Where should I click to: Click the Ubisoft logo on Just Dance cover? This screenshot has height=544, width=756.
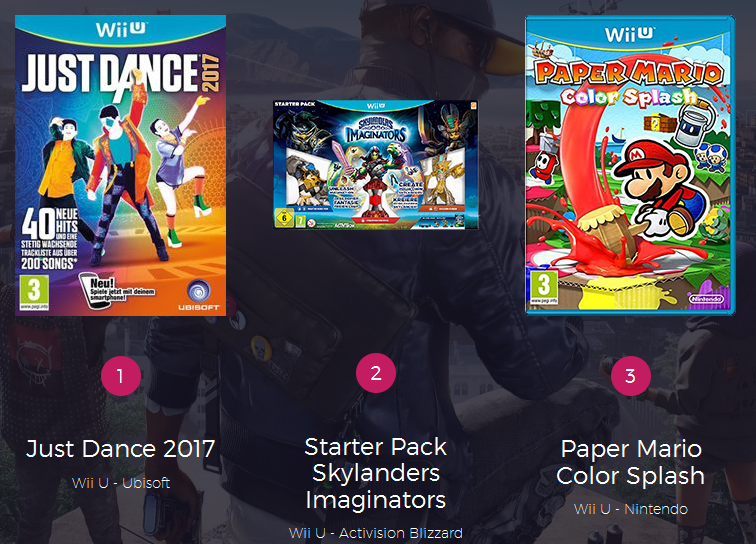199,294
